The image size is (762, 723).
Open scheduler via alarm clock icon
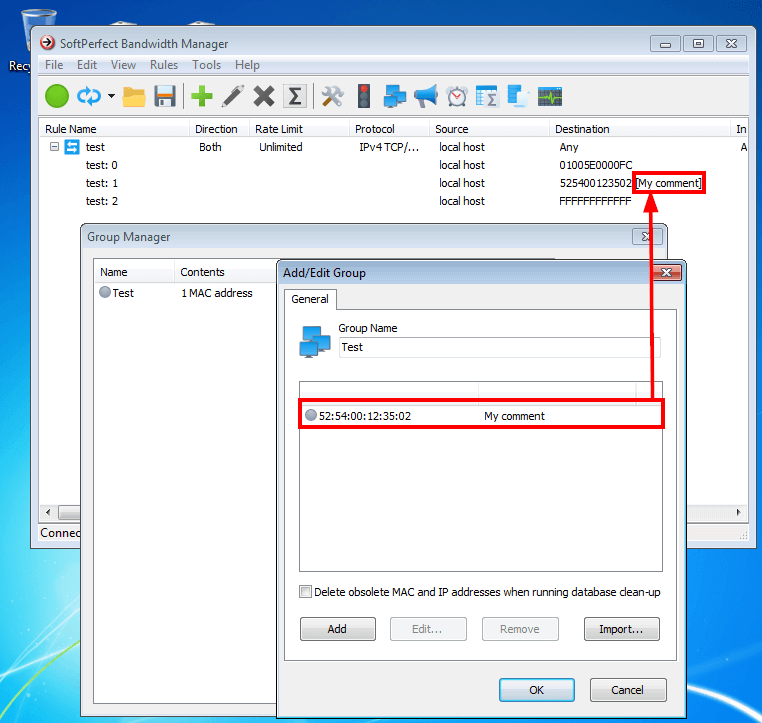coord(457,96)
